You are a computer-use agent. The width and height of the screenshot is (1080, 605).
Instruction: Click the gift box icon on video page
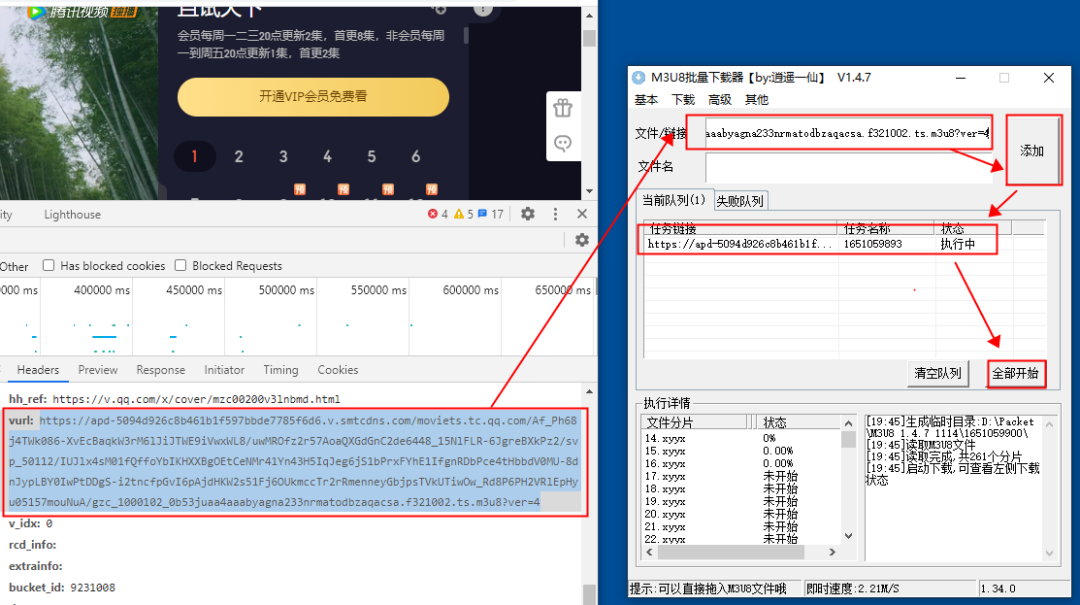(563, 108)
